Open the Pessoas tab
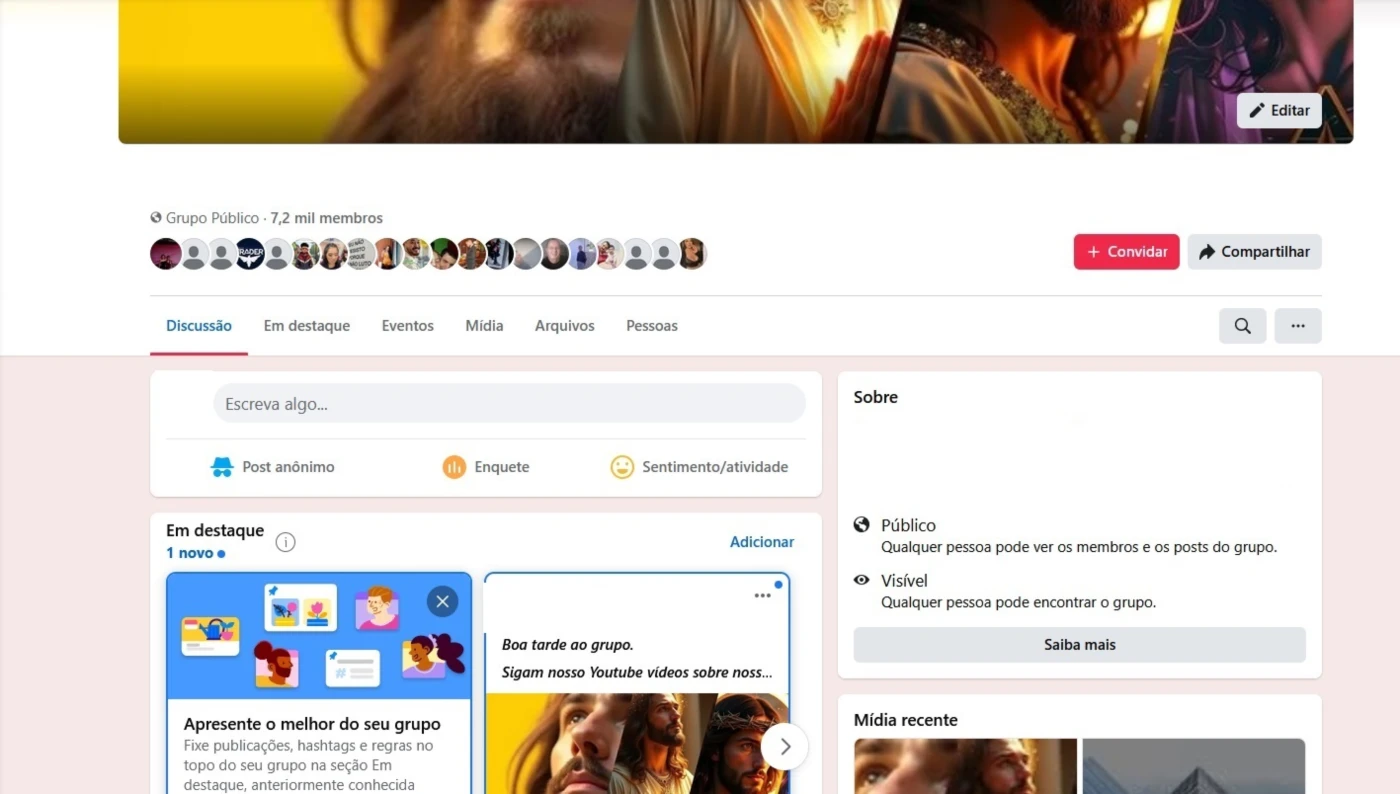This screenshot has height=794, width=1400. (x=652, y=326)
